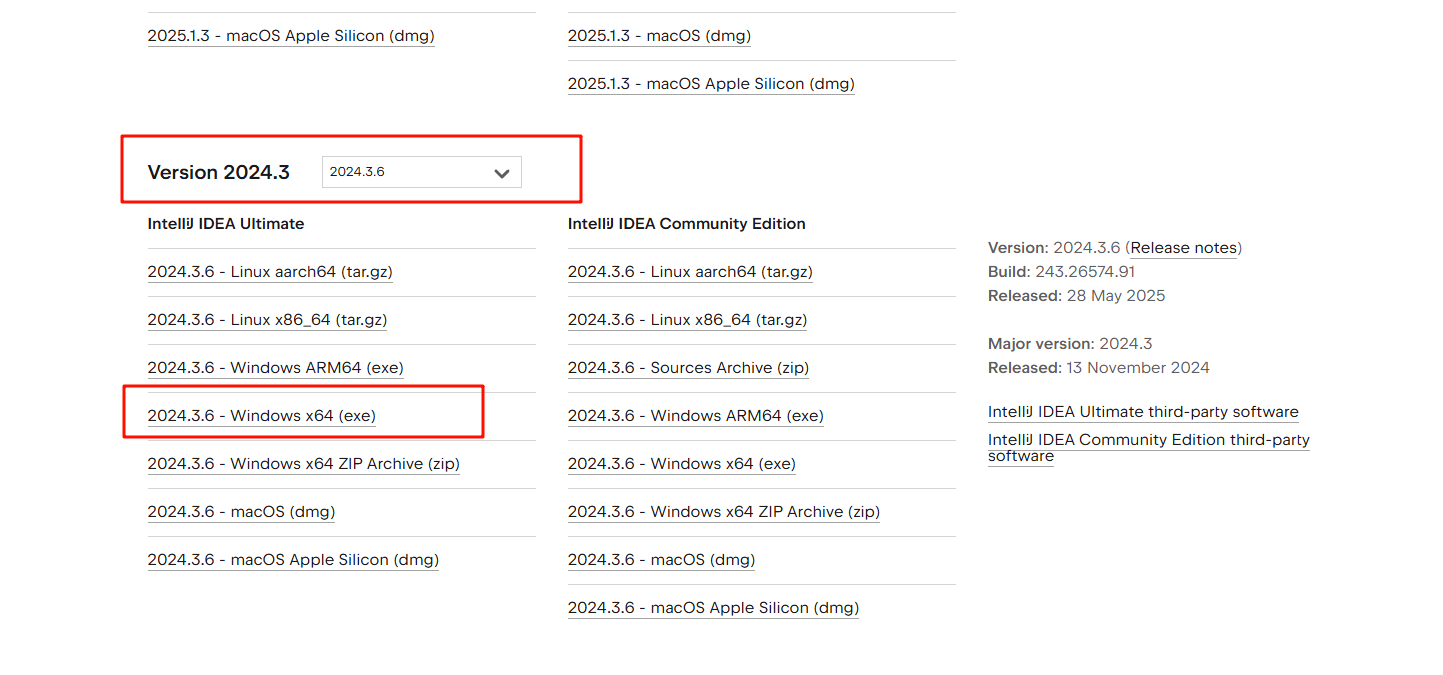The height and width of the screenshot is (675, 1443).
Task: Download Ultimate 2024.3.6 Windows ARM64 exe
Action: pyautogui.click(x=275, y=368)
